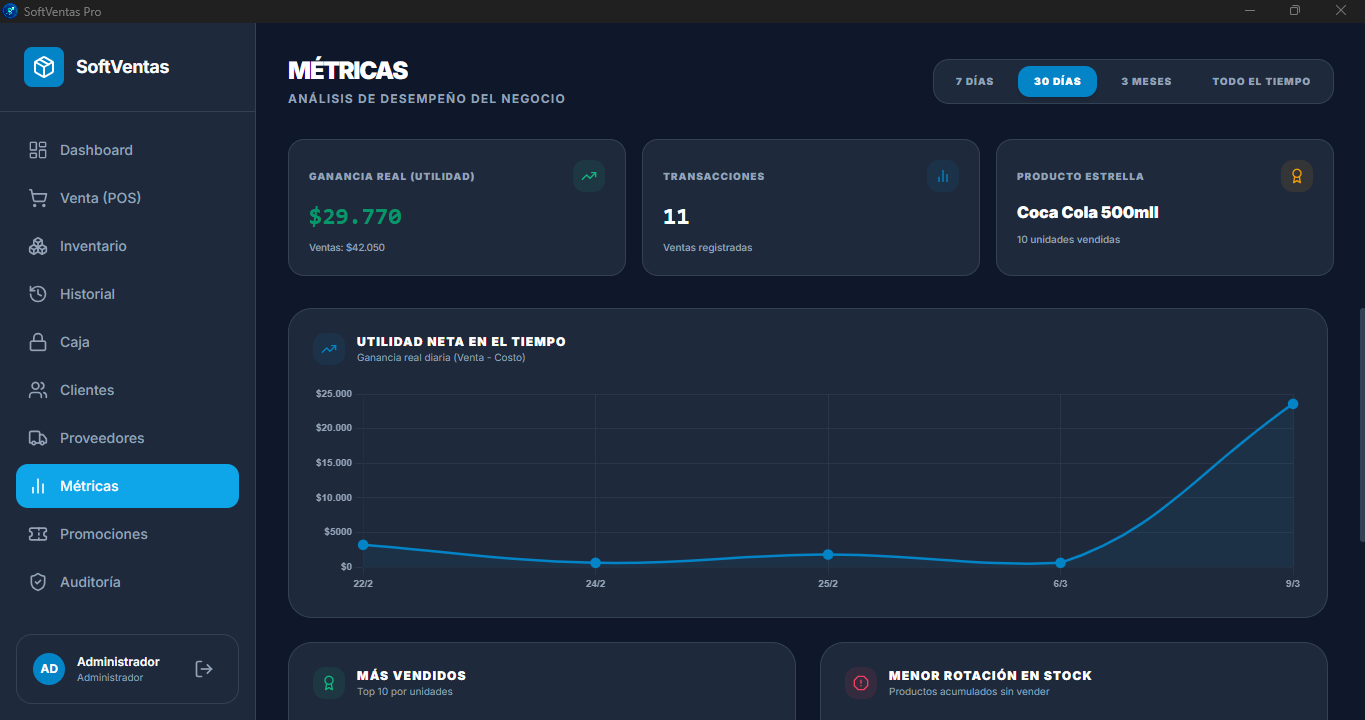Select the Proveedores sidebar icon
Viewport: 1365px width, 720px height.
click(x=38, y=437)
